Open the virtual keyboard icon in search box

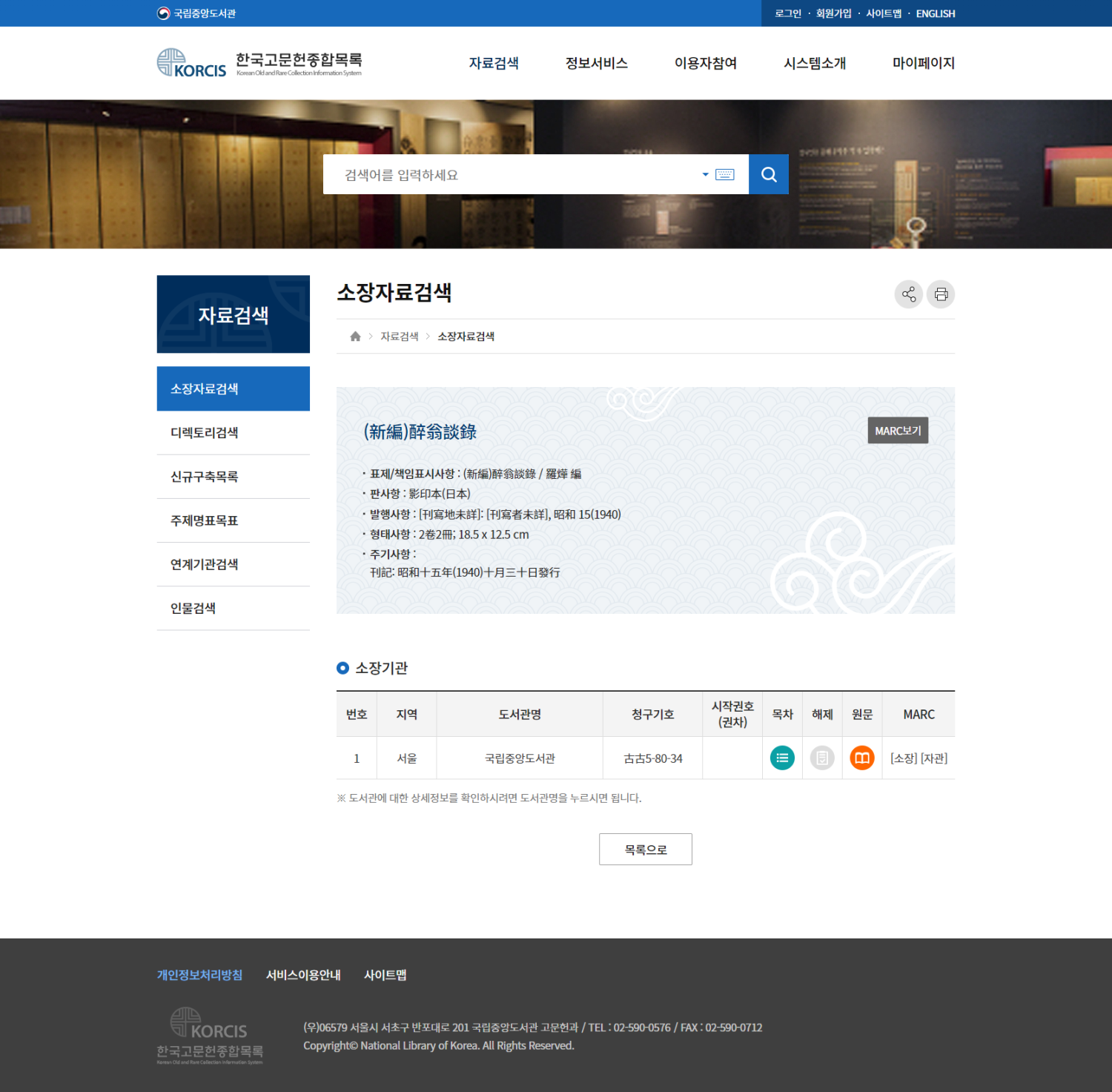pyautogui.click(x=724, y=175)
